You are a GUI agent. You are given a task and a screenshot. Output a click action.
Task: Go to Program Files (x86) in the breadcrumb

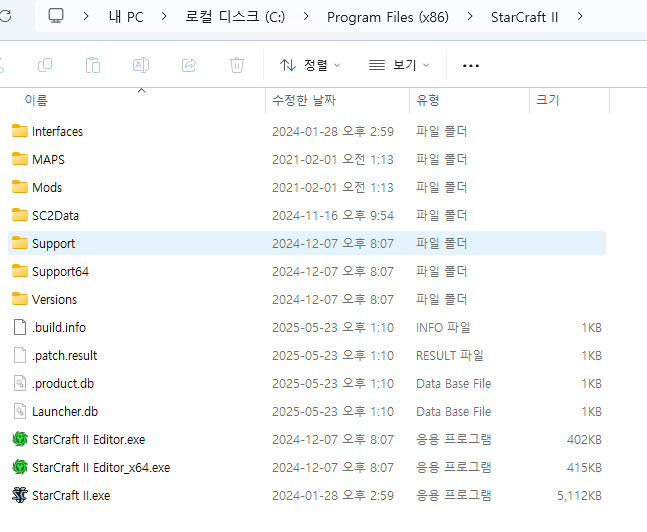pos(388,17)
